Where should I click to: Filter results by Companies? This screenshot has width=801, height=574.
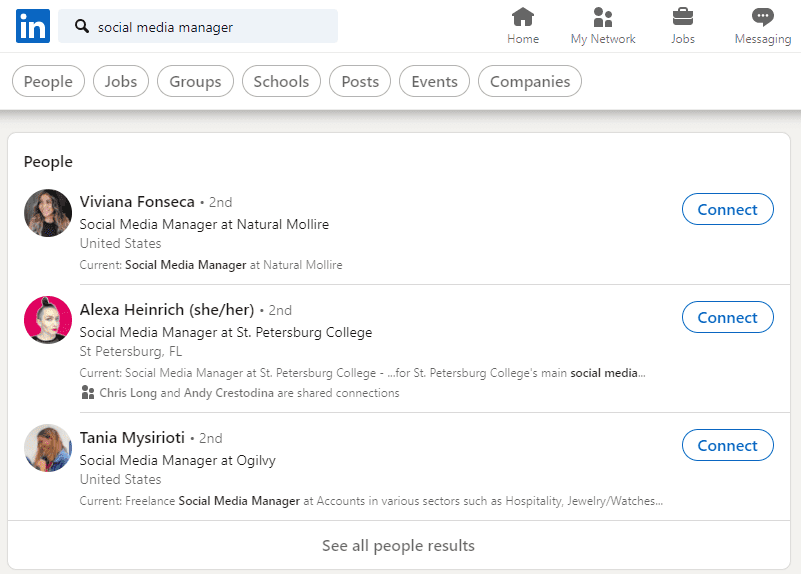tap(530, 81)
